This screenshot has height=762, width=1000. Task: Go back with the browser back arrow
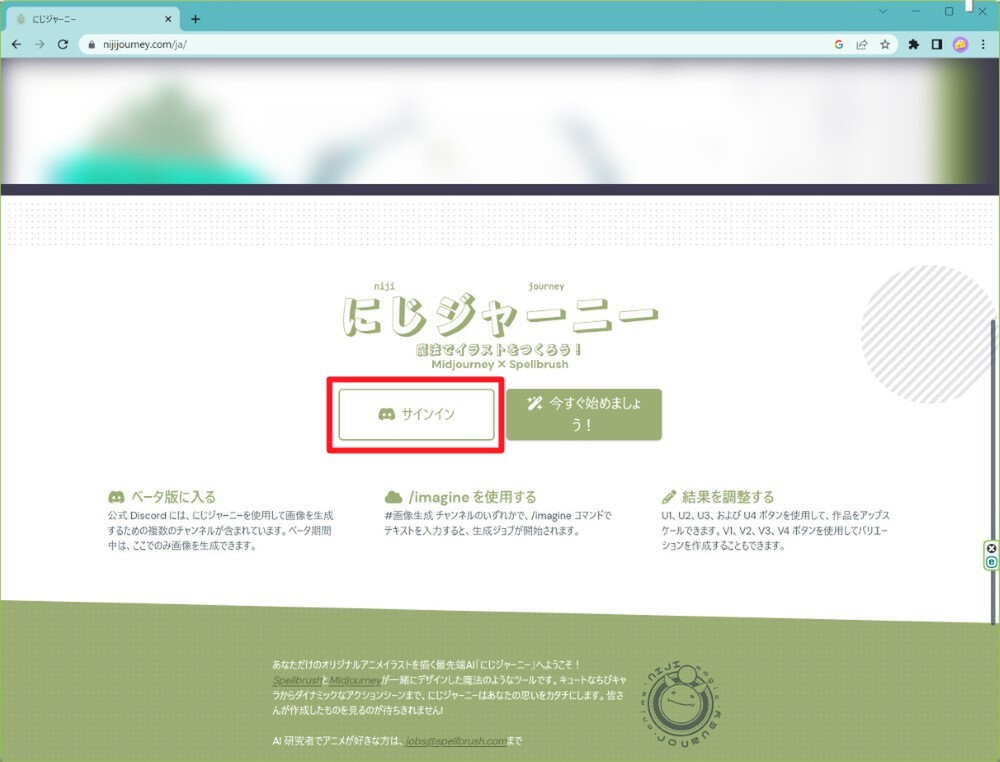(17, 45)
